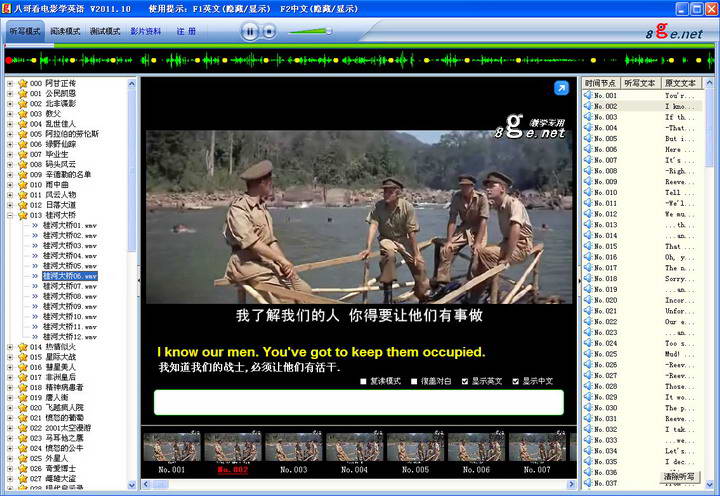Click the 原文文本 column header

[681, 83]
